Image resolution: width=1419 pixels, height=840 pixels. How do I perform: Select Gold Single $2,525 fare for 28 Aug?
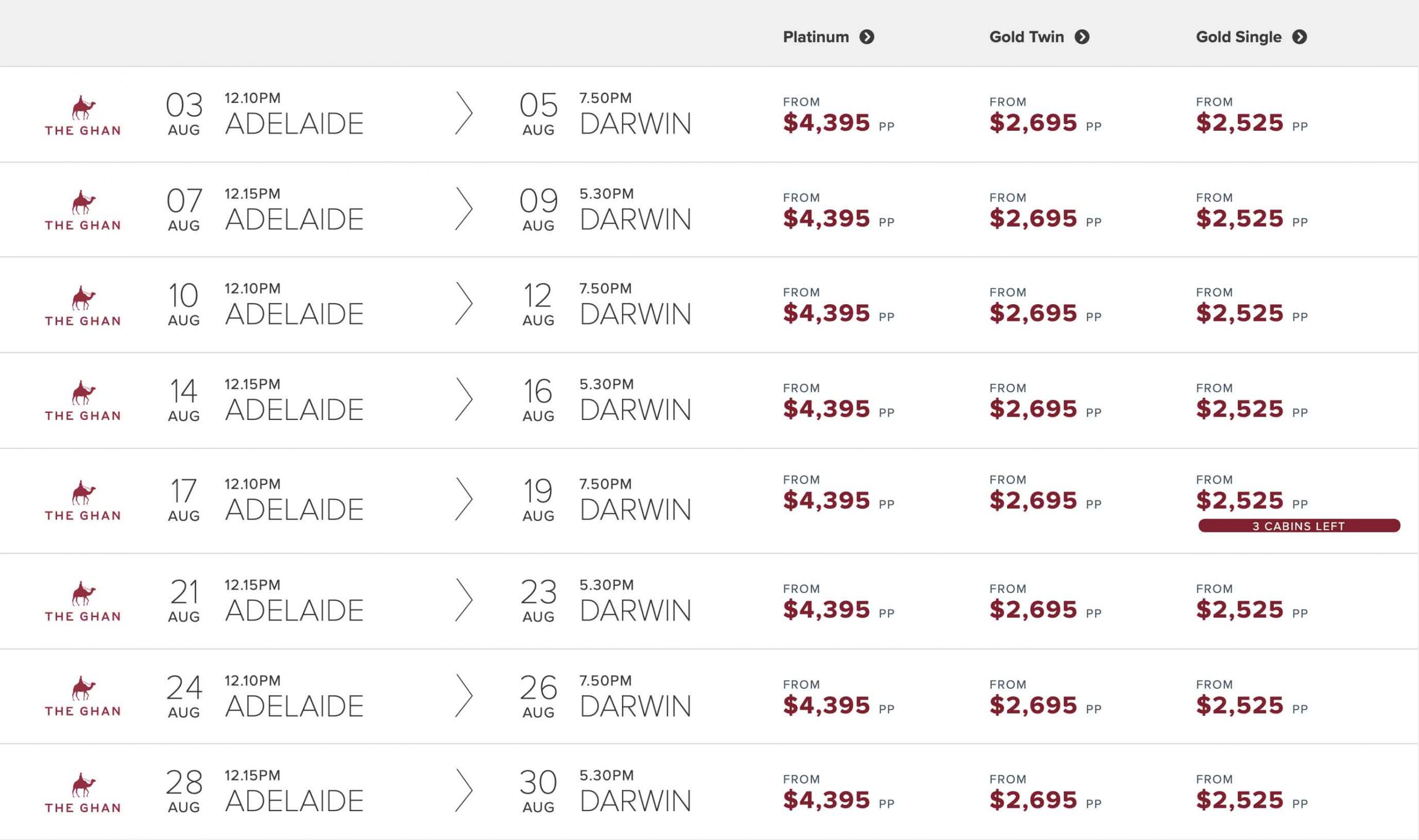tap(1239, 799)
